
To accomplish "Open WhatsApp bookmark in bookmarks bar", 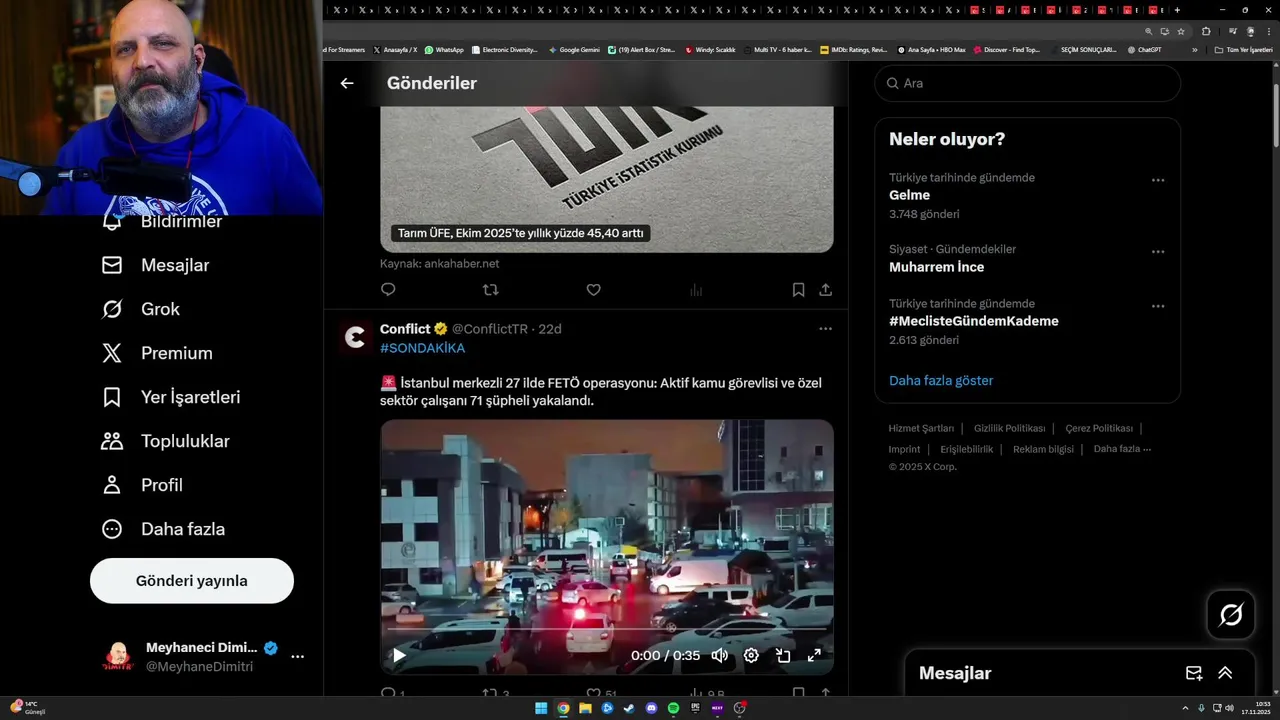I will 444,49.
